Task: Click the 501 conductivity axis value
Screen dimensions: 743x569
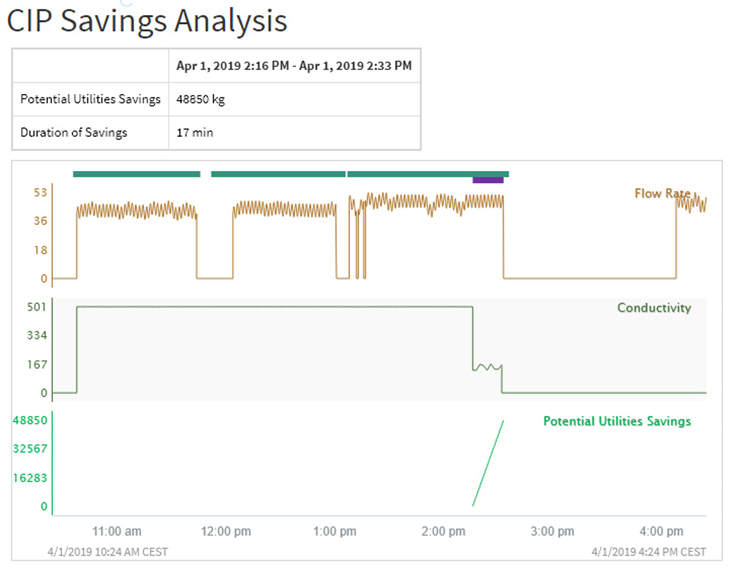Action: click(36, 307)
